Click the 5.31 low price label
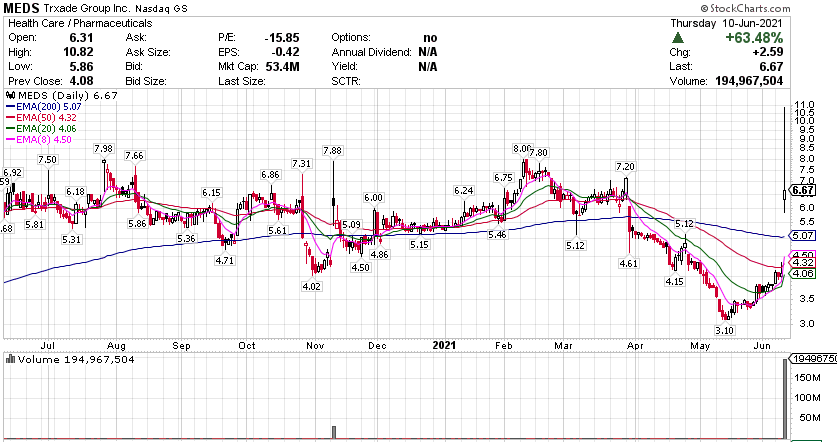The image size is (840, 442). (71, 239)
